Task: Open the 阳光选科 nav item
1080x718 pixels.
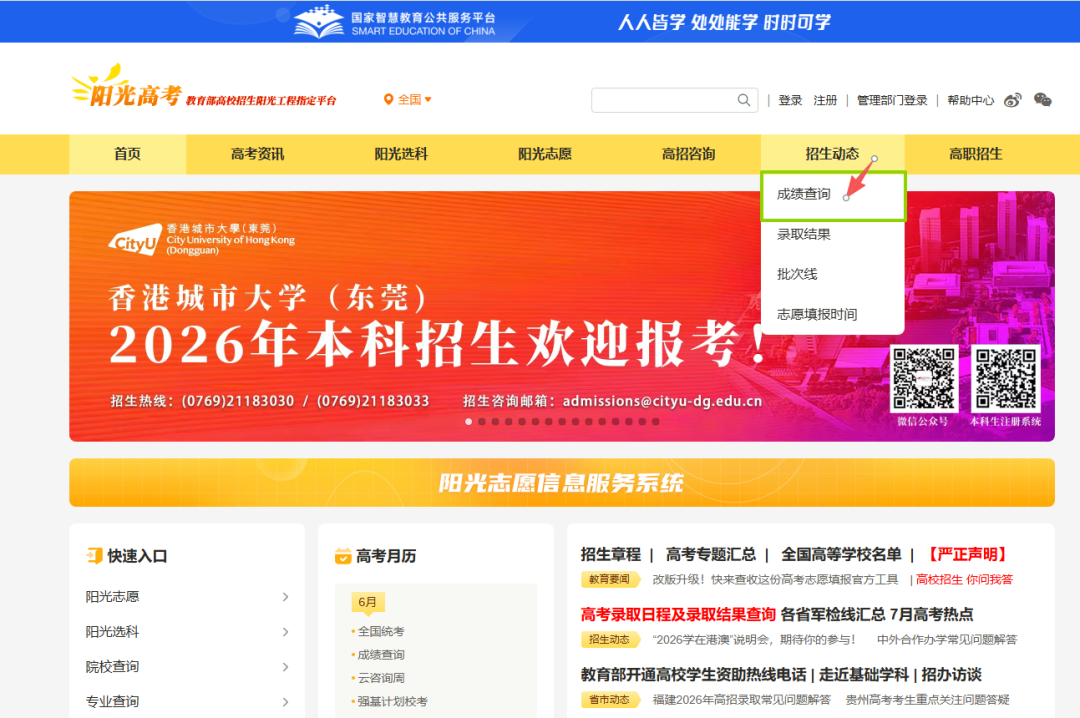Action: (x=402, y=154)
